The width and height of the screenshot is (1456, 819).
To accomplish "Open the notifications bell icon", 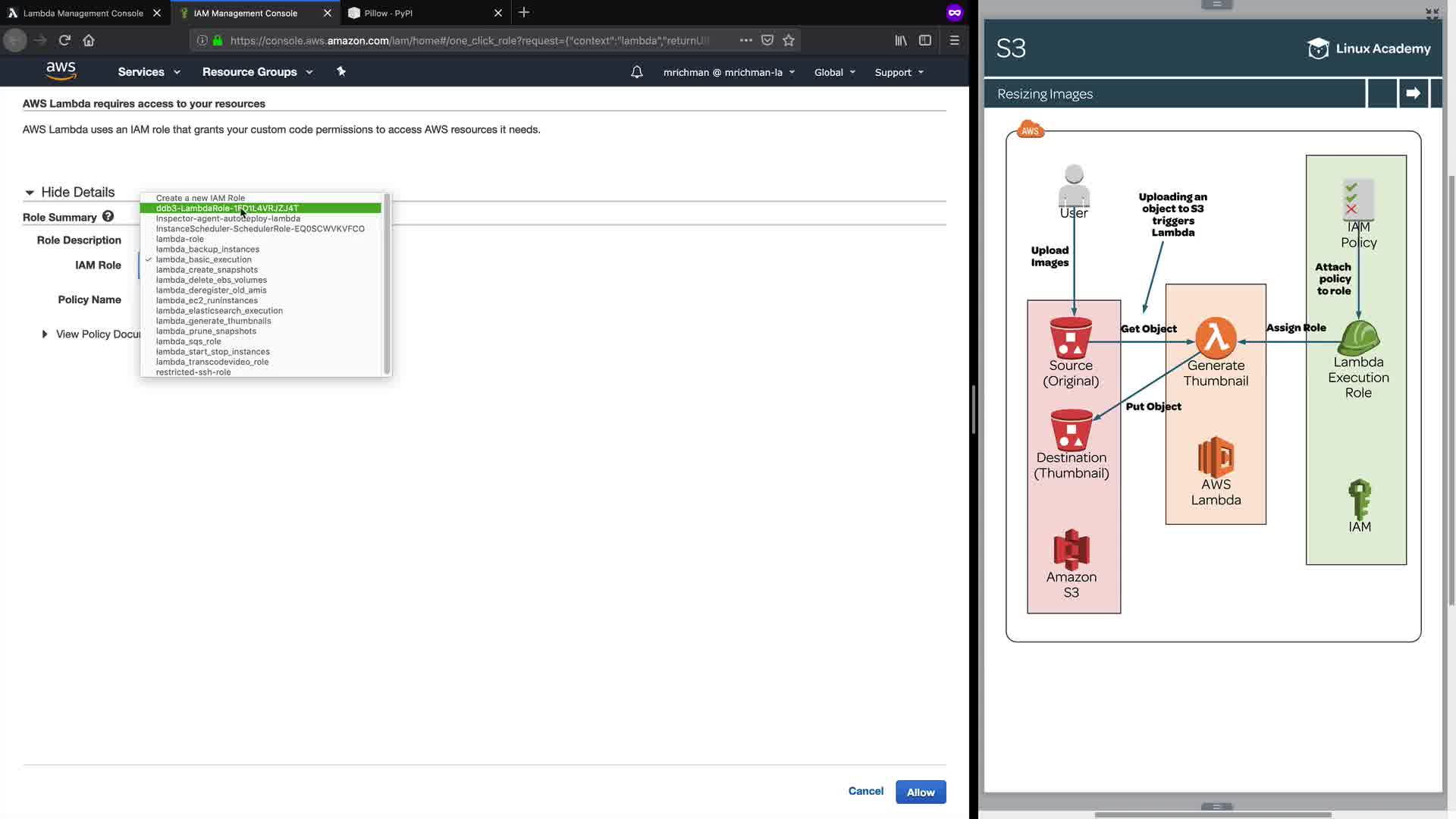I will [637, 72].
